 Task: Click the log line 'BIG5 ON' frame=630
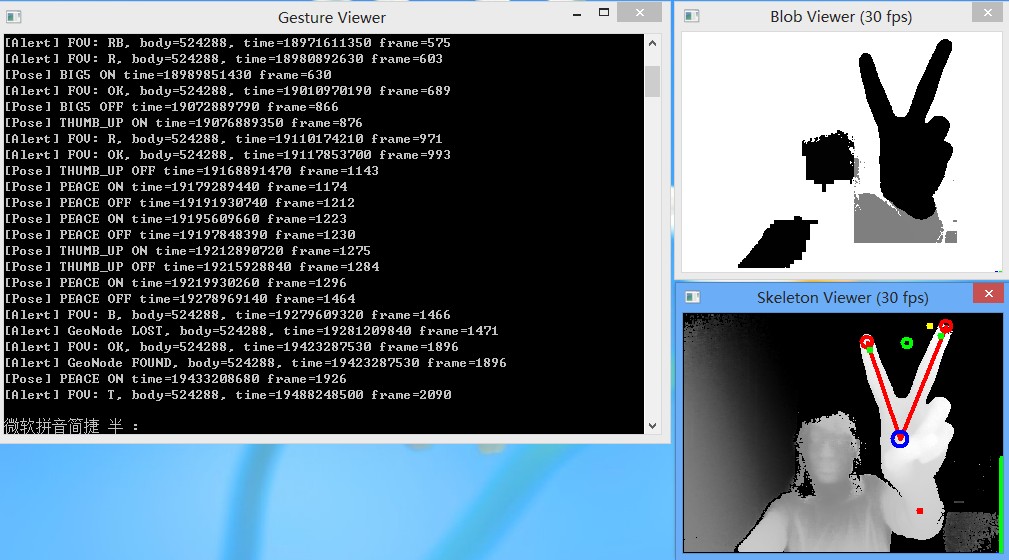pos(168,75)
